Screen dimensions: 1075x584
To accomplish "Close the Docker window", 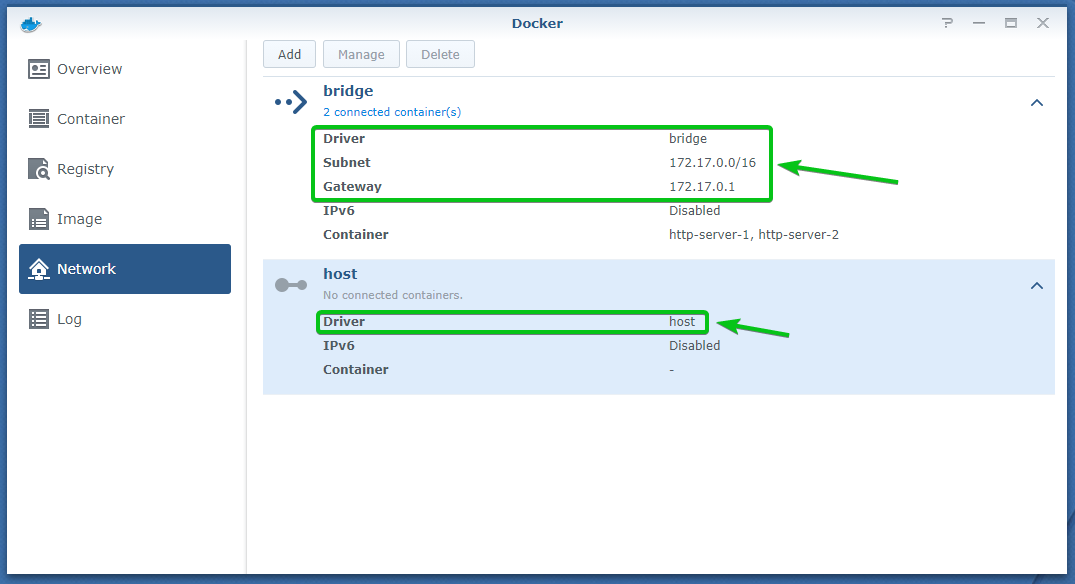I will (x=1043, y=23).
